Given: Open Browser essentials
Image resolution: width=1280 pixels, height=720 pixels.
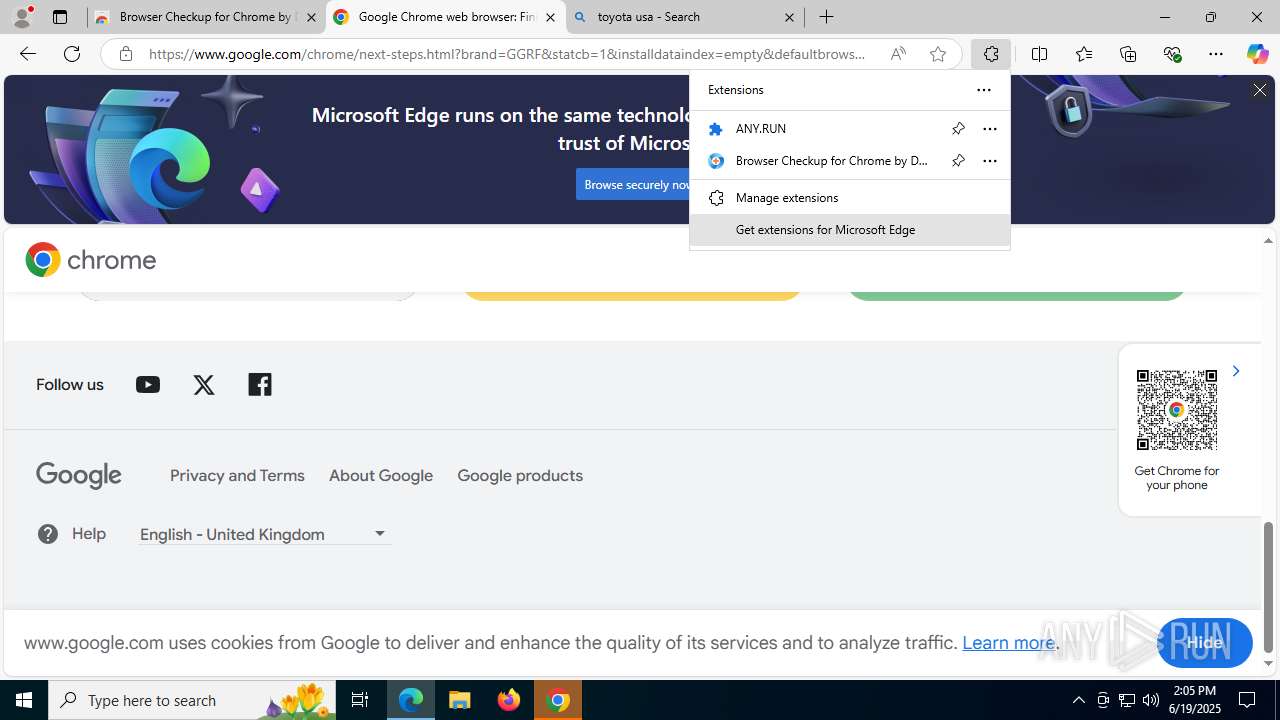Looking at the screenshot, I should (x=1172, y=54).
